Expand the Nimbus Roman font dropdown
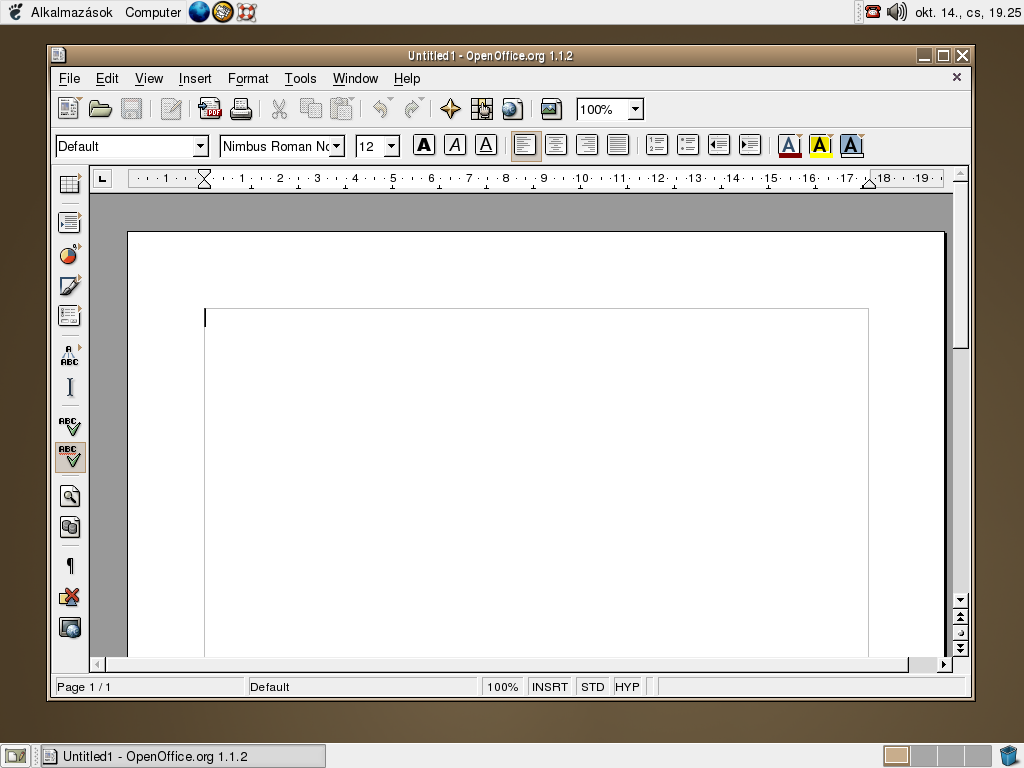Viewport: 1024px width, 768px height. (x=337, y=146)
